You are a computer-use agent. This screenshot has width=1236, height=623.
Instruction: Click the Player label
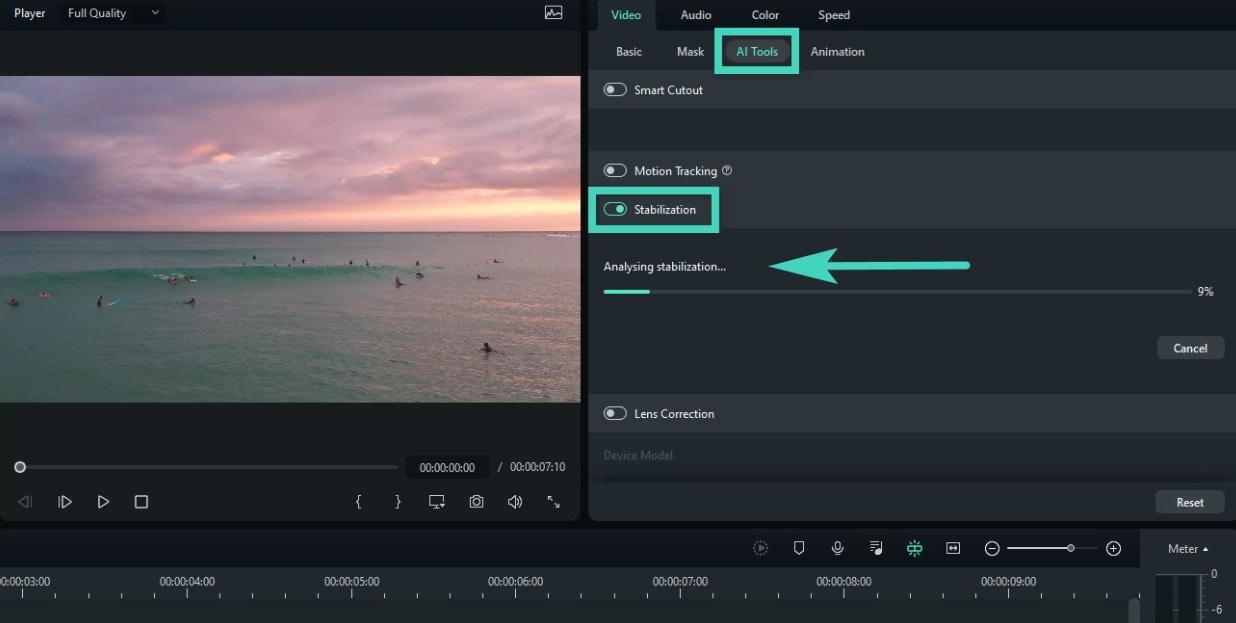point(29,13)
